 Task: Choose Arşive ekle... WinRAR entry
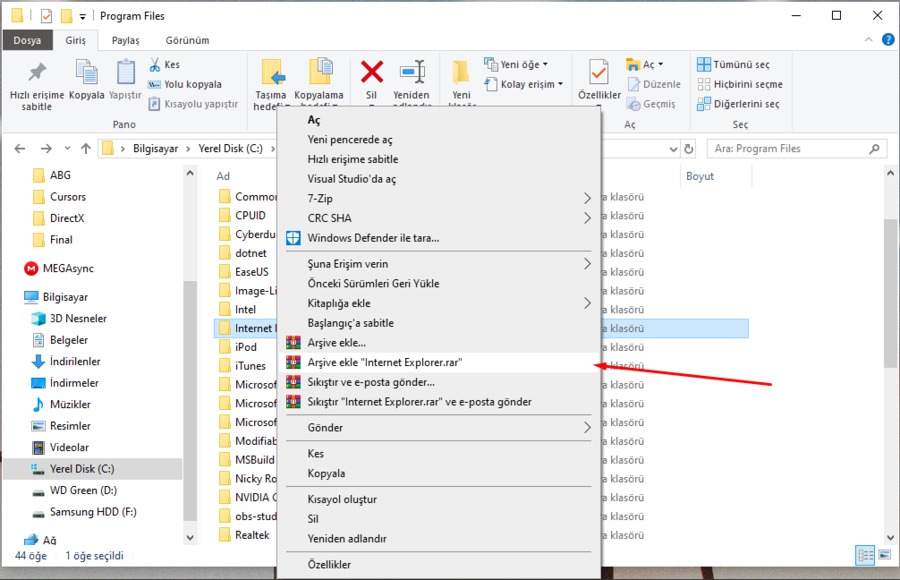439,343
